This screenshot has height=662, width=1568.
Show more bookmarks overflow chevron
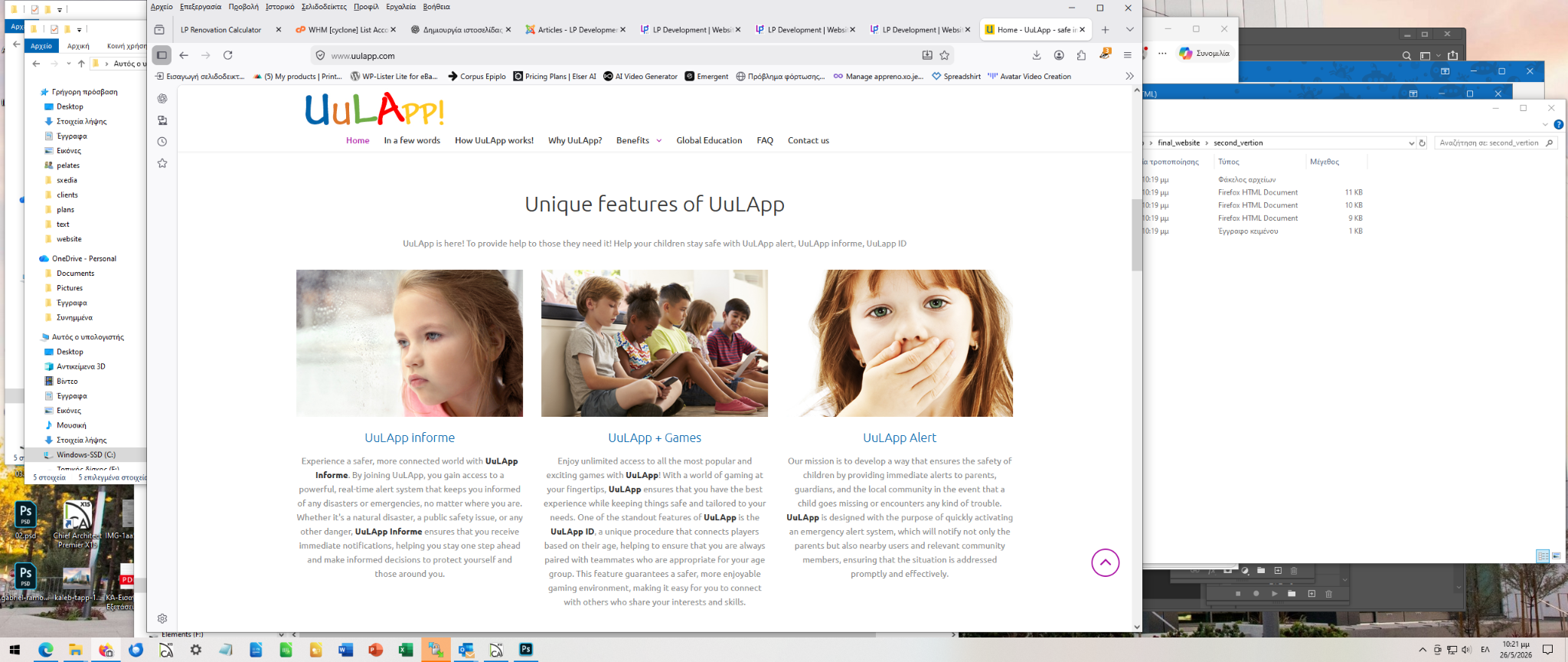(1129, 76)
